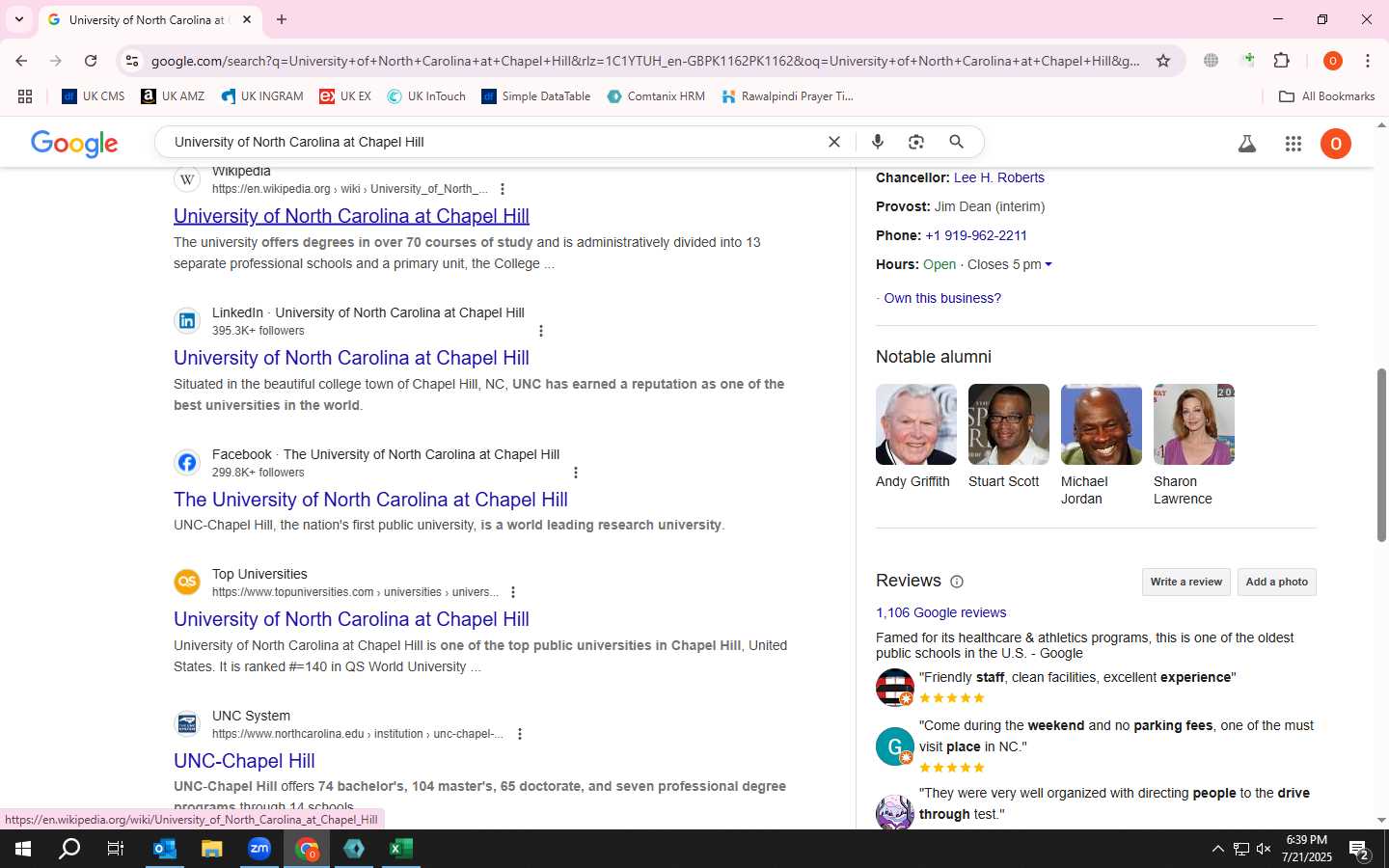This screenshot has width=1389, height=868.
Task: Open more options for Wikipedia result
Action: point(503,189)
